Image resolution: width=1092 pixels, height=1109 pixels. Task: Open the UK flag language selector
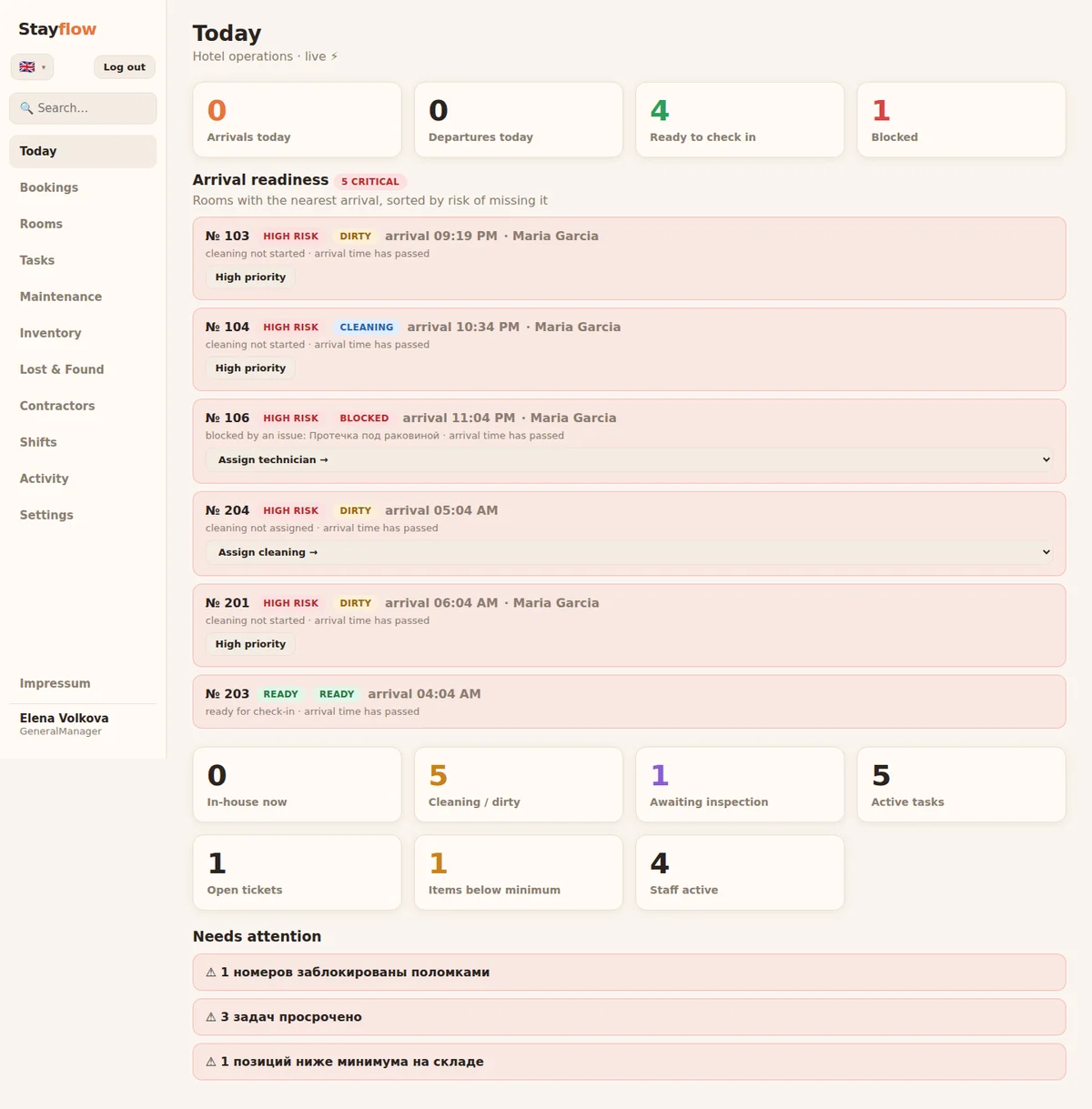point(32,67)
